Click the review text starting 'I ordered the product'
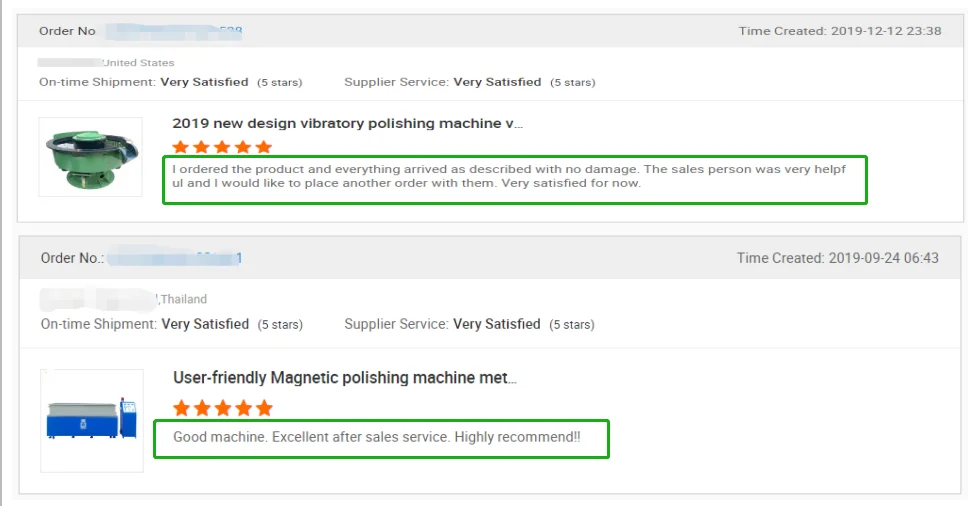976x506 pixels. click(509, 176)
